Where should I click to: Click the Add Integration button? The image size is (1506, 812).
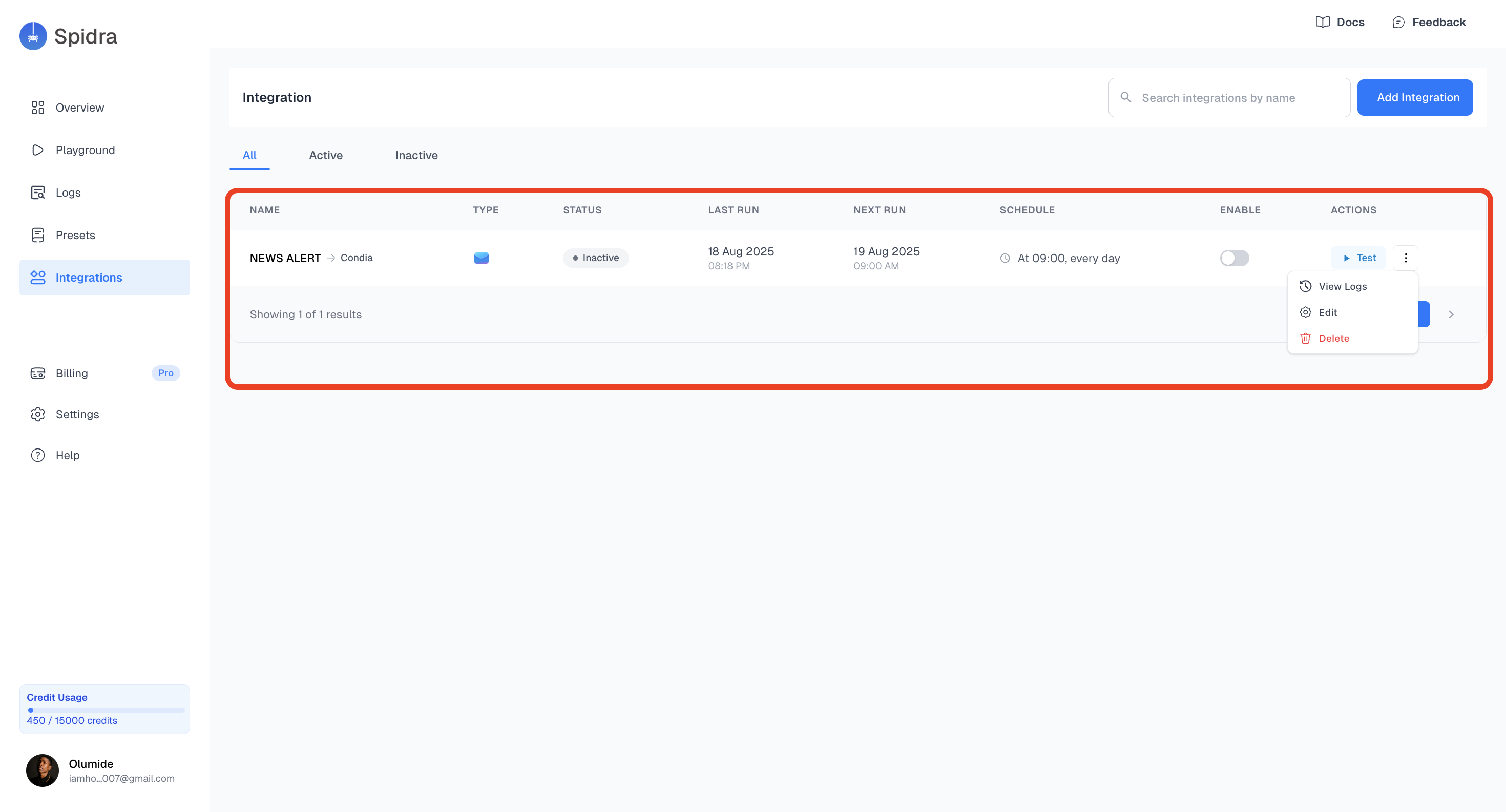coord(1414,98)
